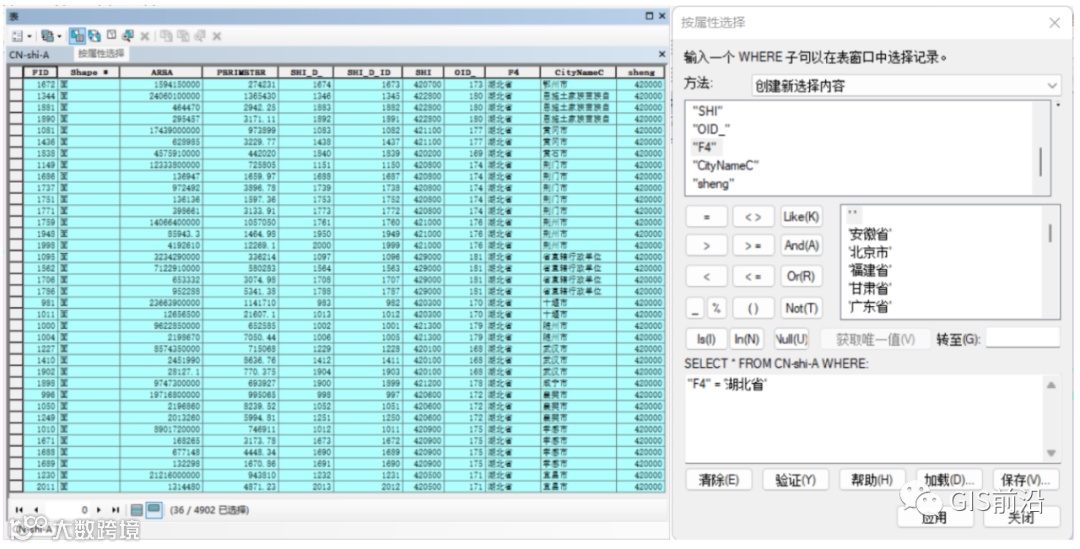Image resolution: width=1080 pixels, height=549 pixels.
Task: Click the 清除(E) clear button
Action: tap(718, 480)
